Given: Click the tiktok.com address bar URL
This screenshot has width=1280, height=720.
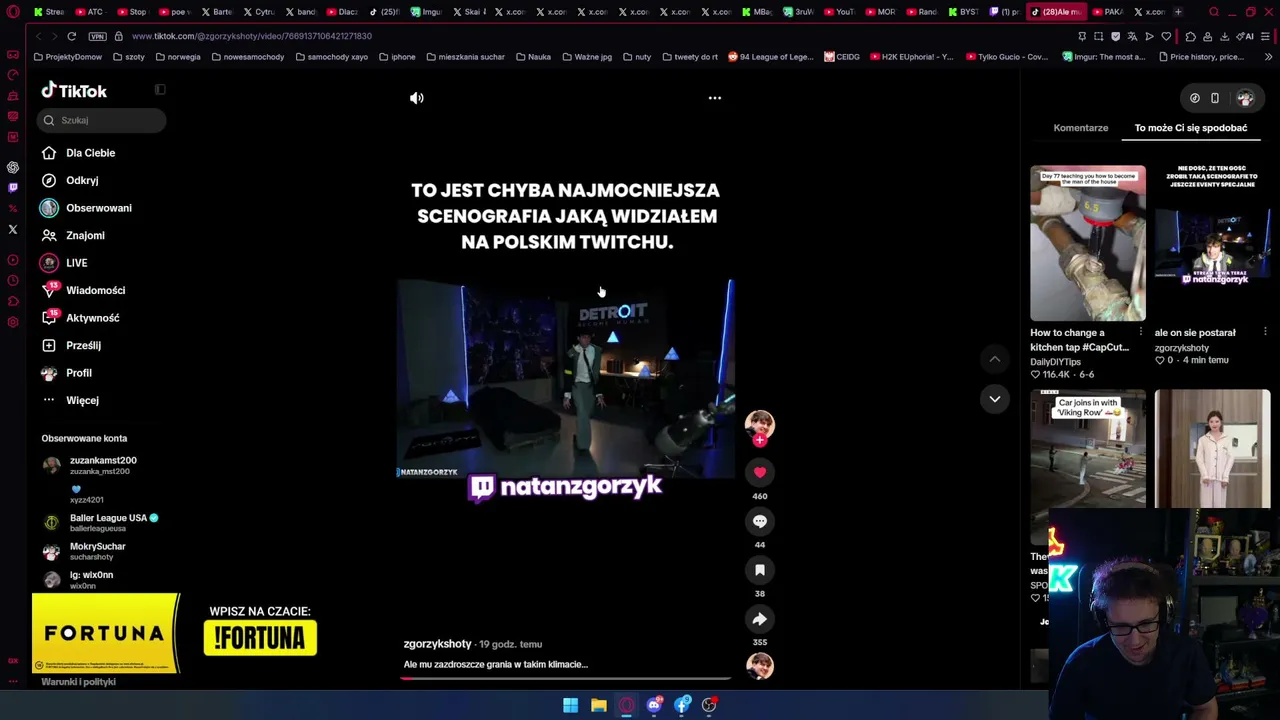Looking at the screenshot, I should (x=251, y=36).
